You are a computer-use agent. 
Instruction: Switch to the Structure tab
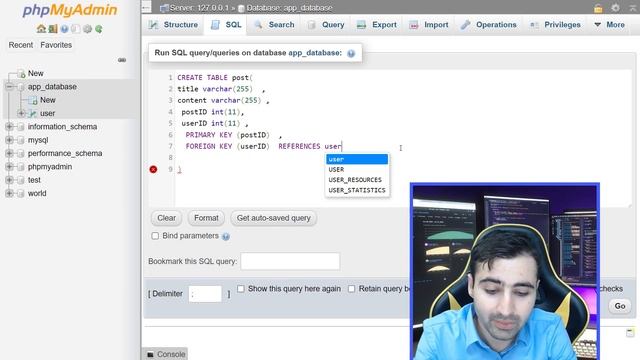[x=173, y=25]
